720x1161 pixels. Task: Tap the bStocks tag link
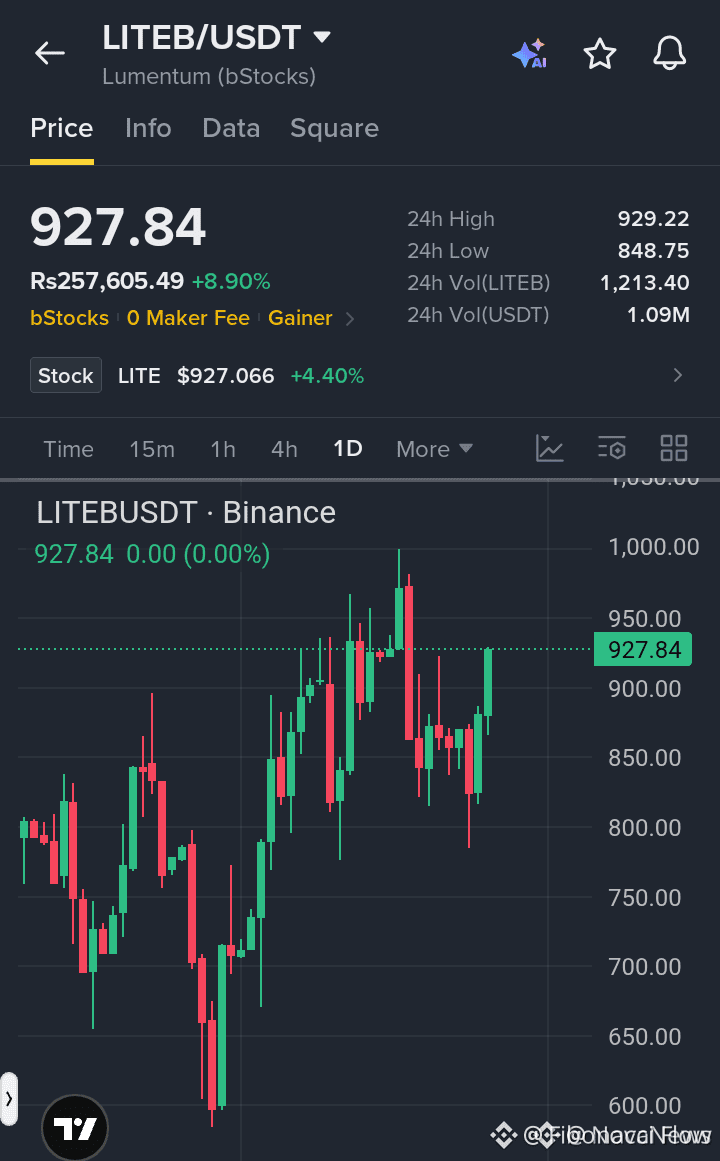pos(70,318)
